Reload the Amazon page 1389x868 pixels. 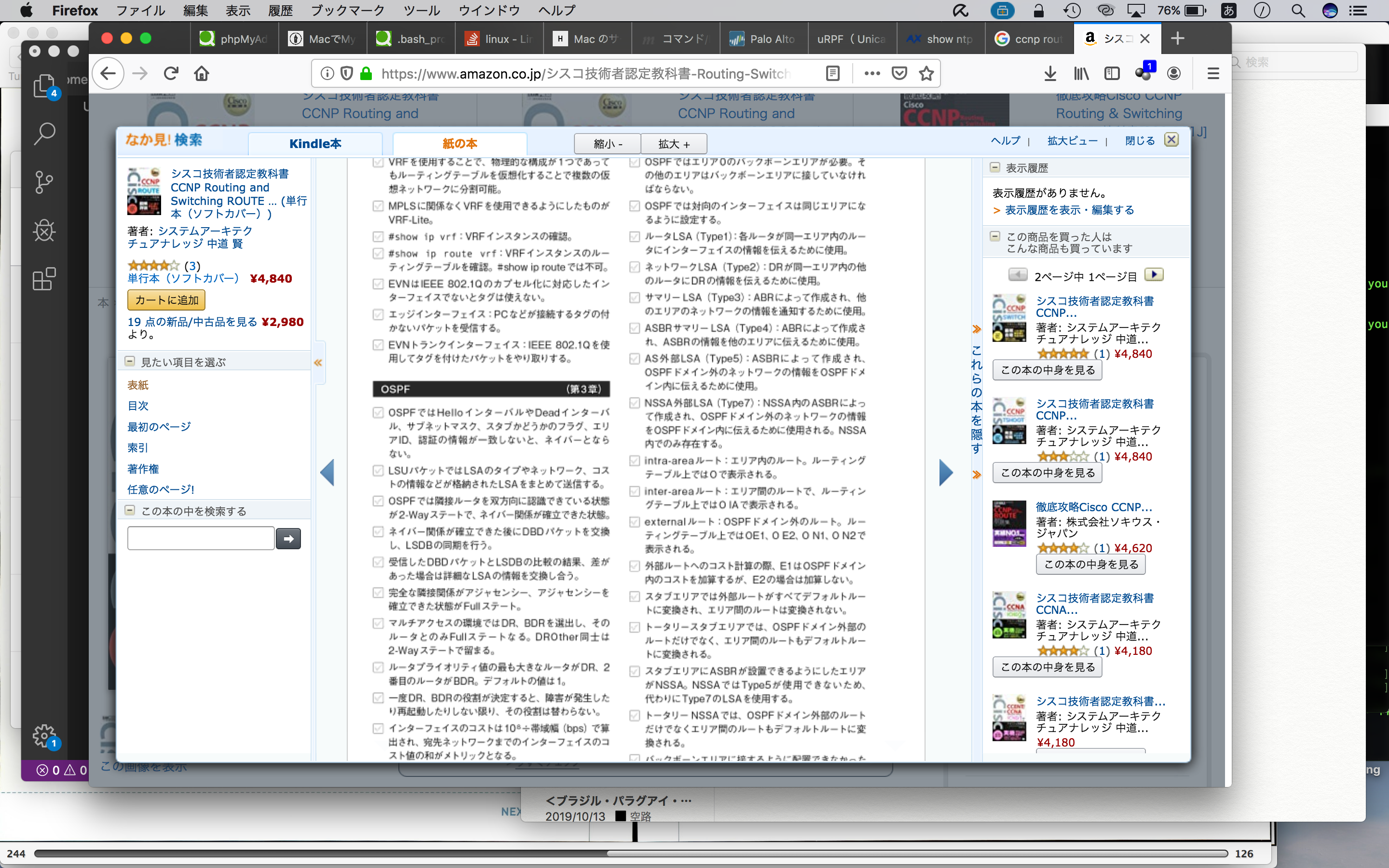[x=171, y=73]
